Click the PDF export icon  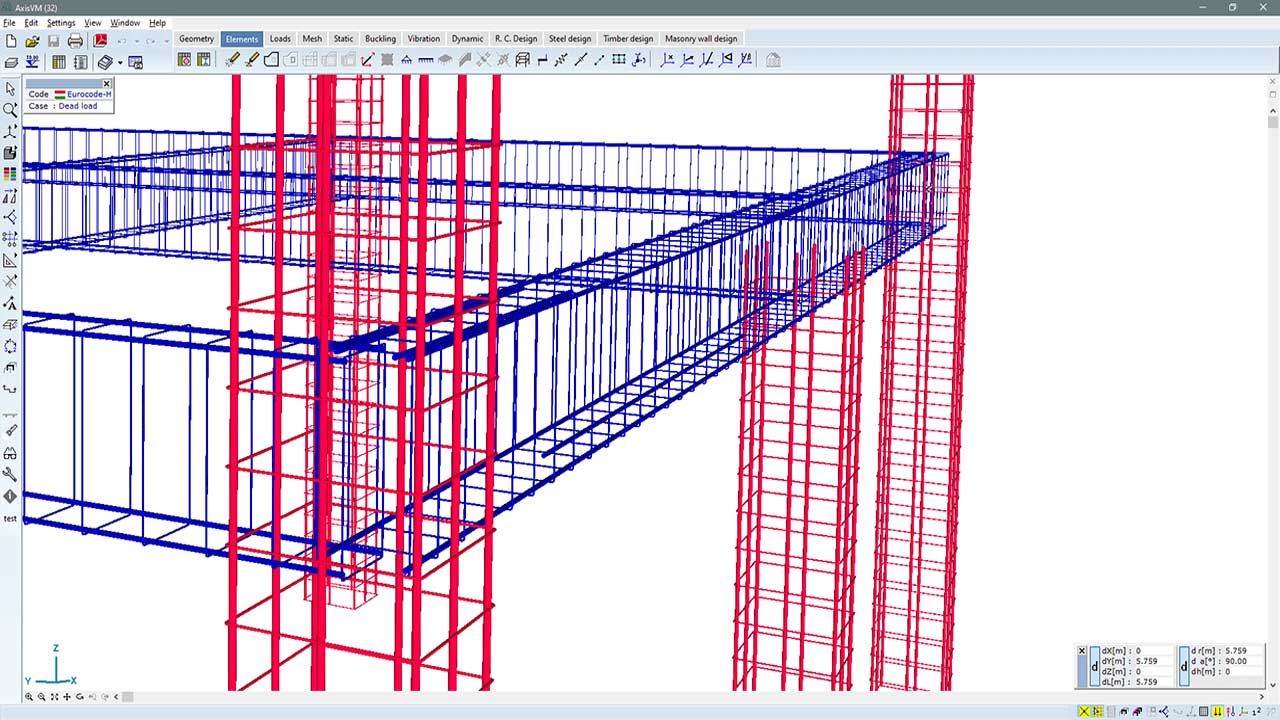coord(100,41)
